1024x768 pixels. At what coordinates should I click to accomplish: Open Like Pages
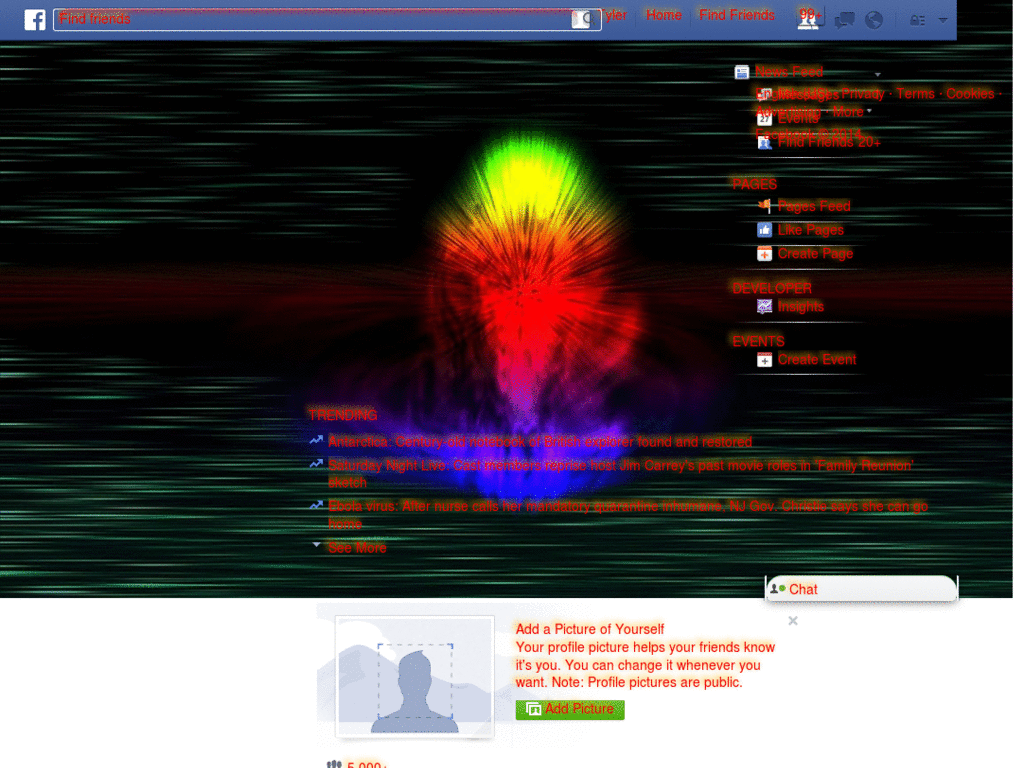810,230
